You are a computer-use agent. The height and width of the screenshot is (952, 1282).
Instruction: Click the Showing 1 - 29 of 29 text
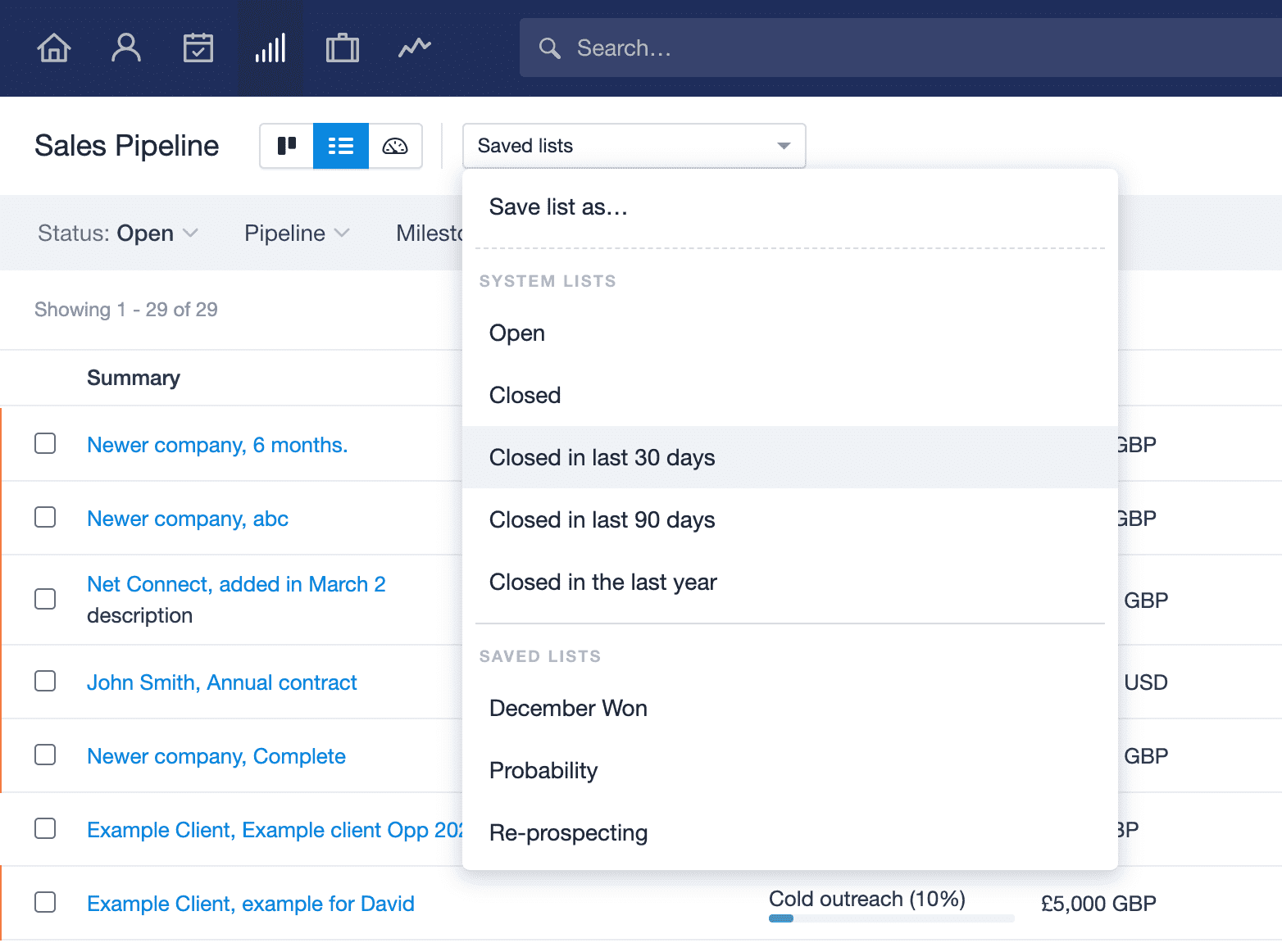pyautogui.click(x=126, y=310)
